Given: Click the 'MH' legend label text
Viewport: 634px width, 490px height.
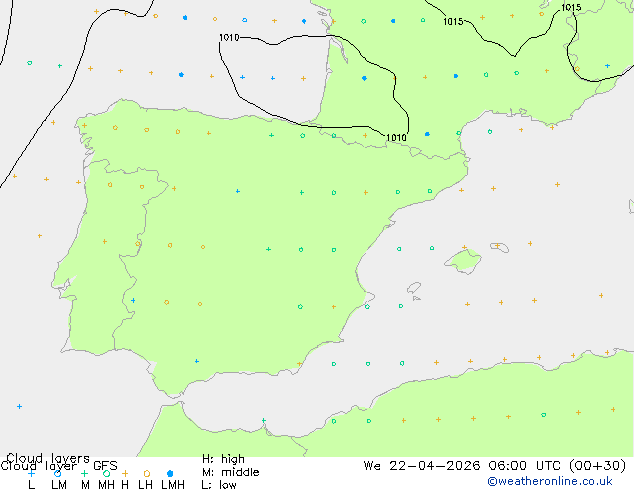Looking at the screenshot, I should 106,485.
